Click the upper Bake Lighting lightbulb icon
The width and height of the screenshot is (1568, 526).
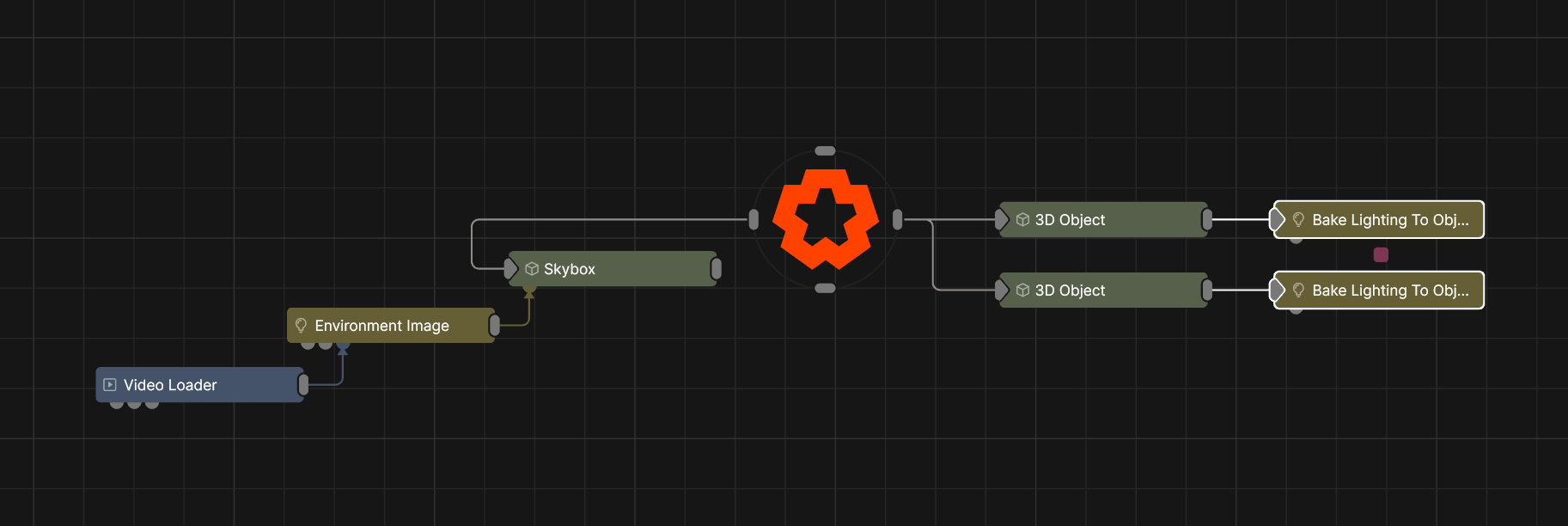(x=1298, y=220)
